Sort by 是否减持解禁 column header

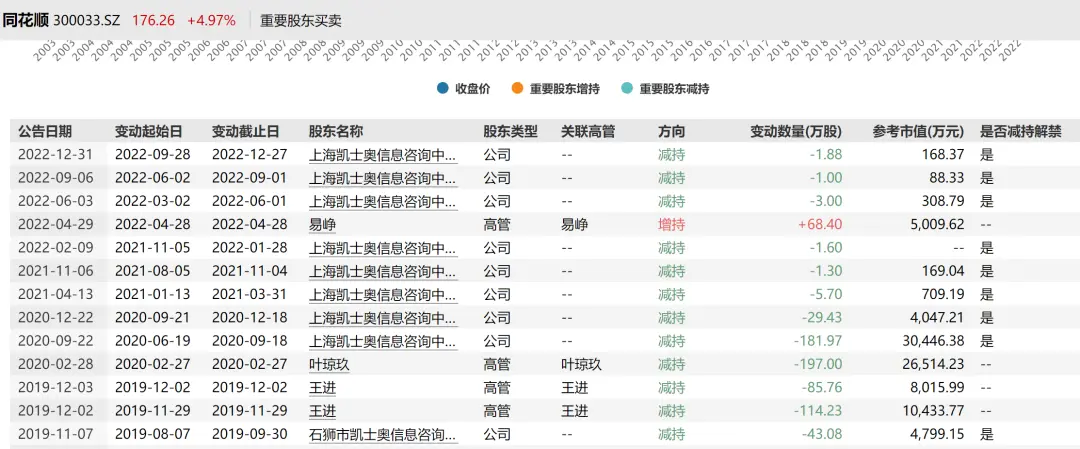(x=1020, y=131)
